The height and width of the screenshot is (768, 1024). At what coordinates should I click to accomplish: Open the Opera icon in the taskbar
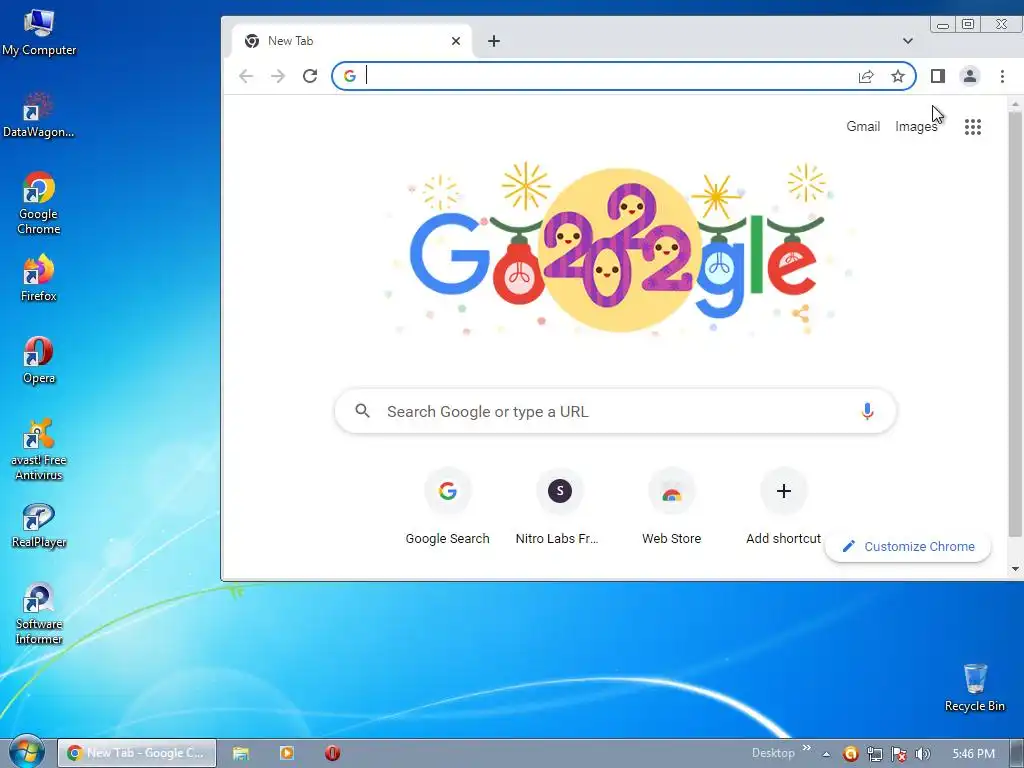tap(332, 753)
